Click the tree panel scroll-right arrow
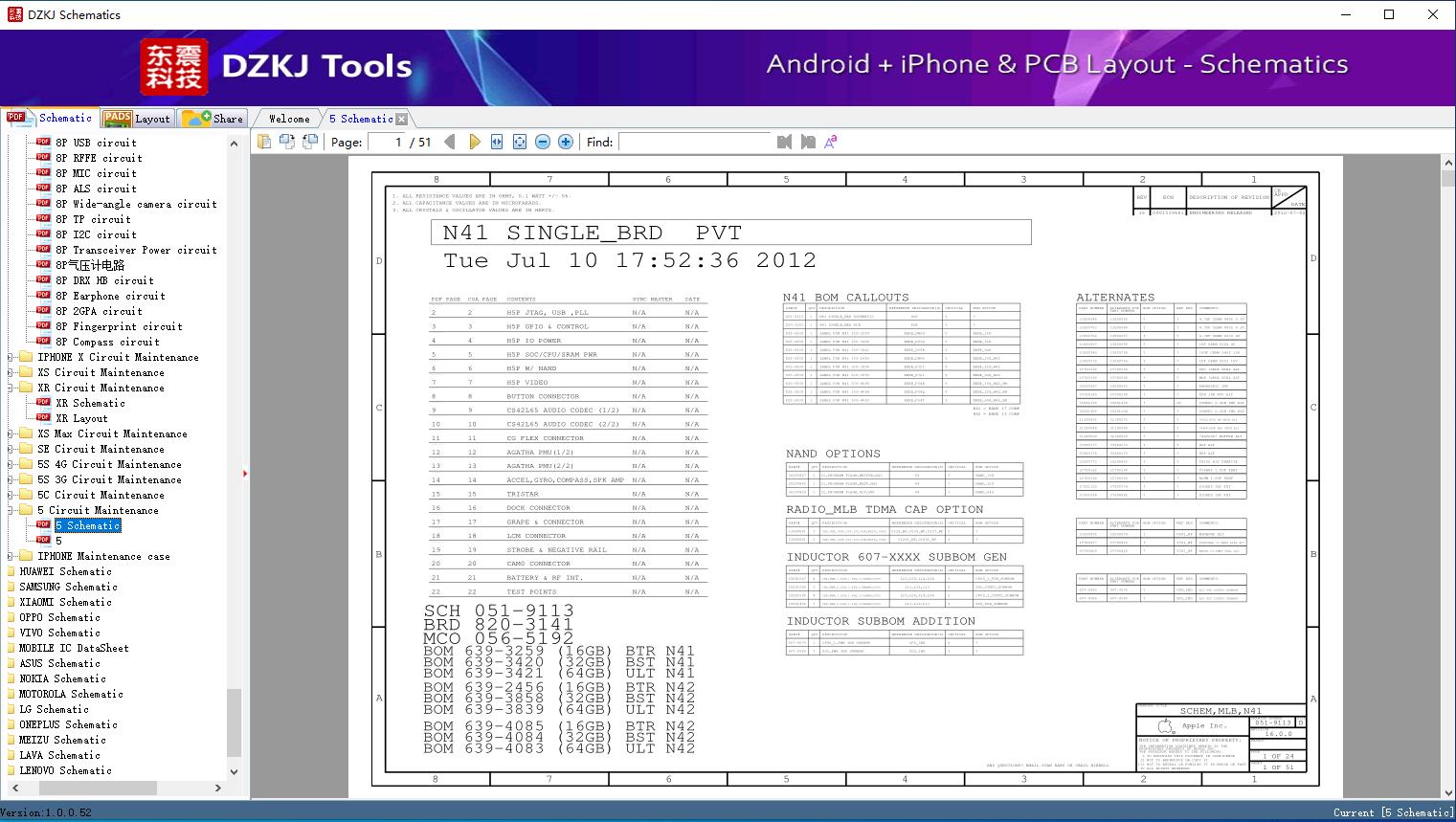 coord(217,788)
